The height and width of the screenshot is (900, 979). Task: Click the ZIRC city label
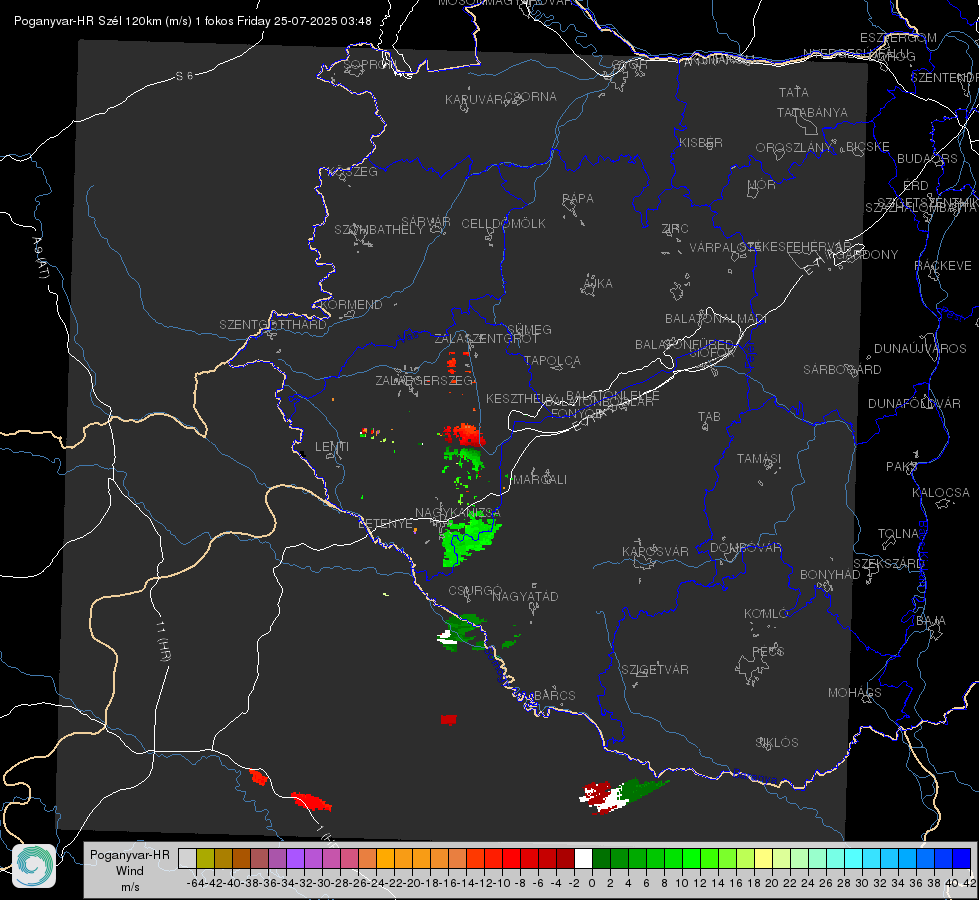tap(675, 229)
